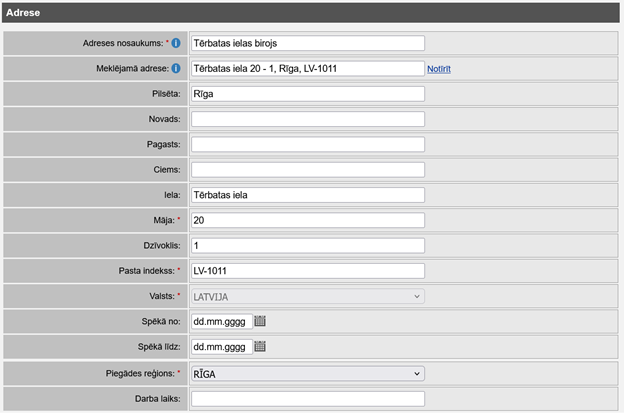Screen dimensions: 624x413
Task: Select the Māja field containing 20
Action: 307,220
